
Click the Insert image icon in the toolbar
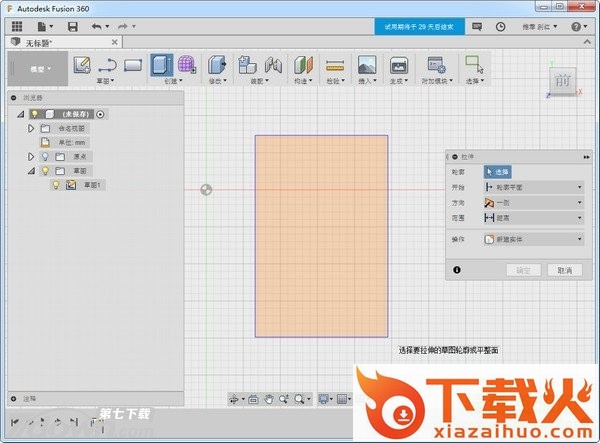coord(367,65)
